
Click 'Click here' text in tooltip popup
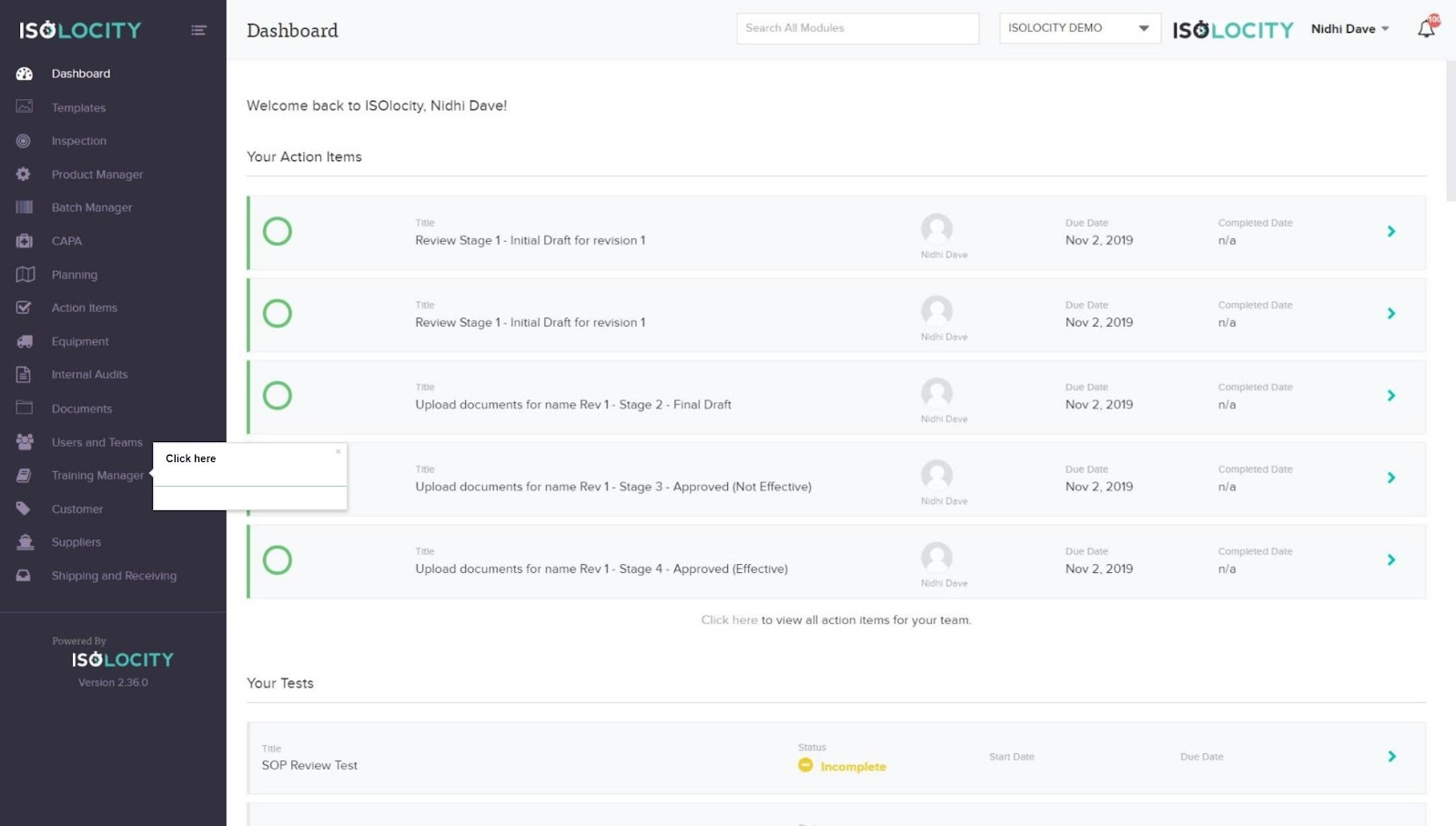tap(191, 458)
